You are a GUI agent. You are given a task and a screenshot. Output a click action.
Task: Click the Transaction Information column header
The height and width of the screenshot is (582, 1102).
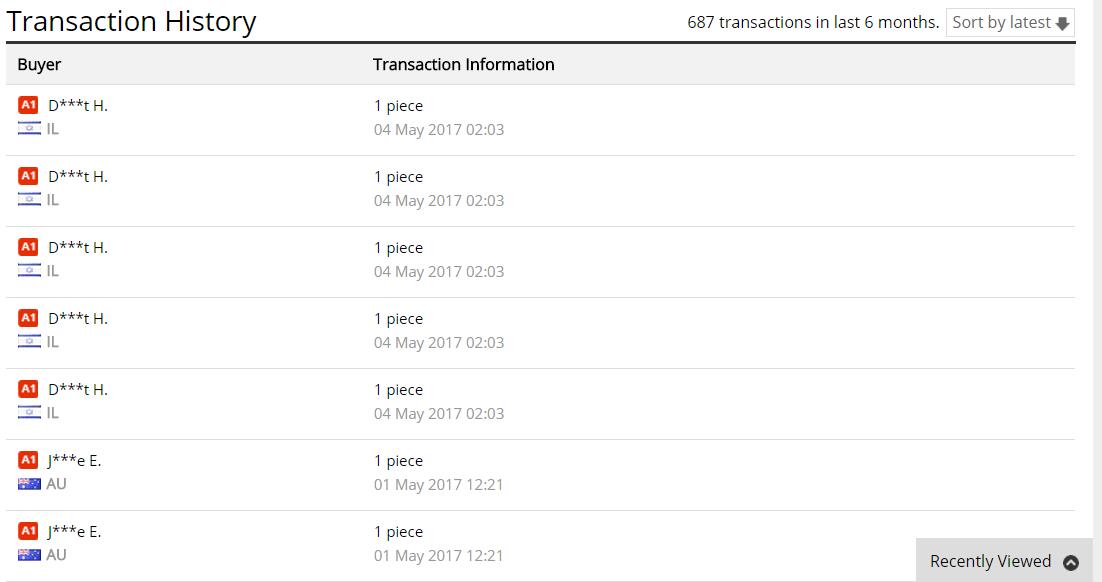click(x=463, y=65)
